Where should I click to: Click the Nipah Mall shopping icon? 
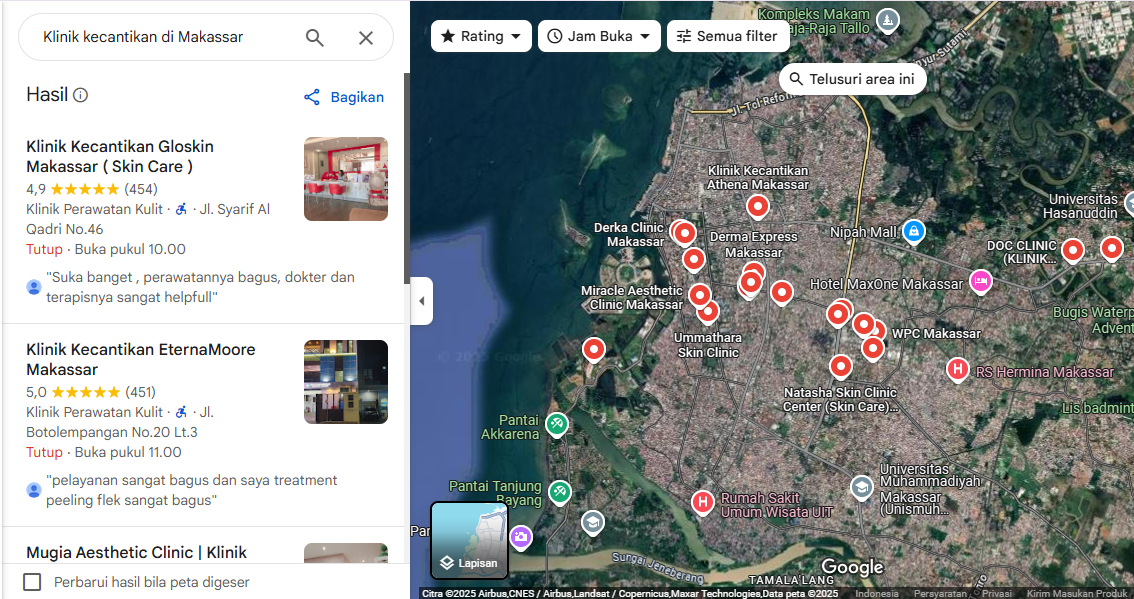(x=914, y=231)
